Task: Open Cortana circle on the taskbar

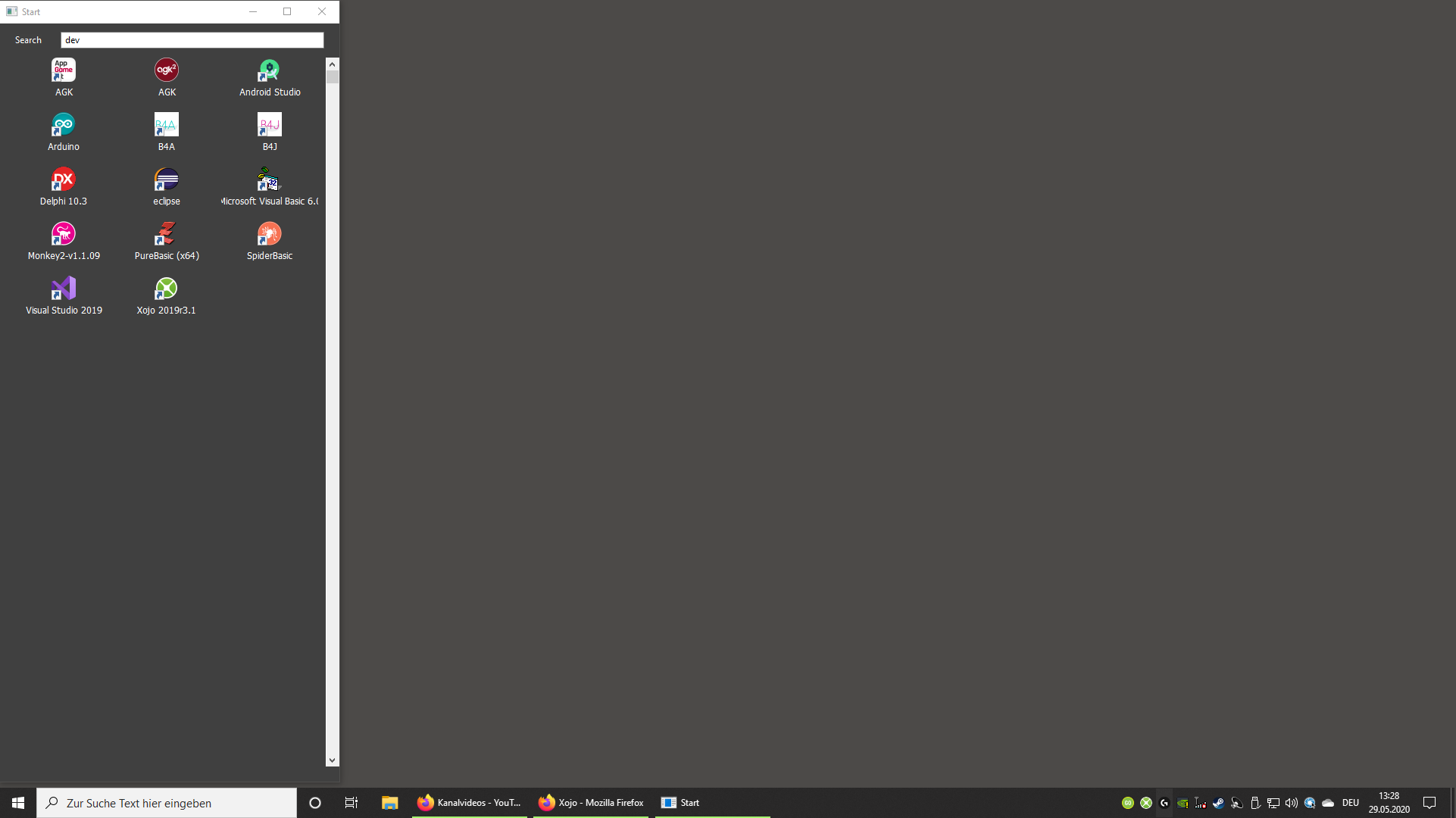Action: tap(315, 803)
